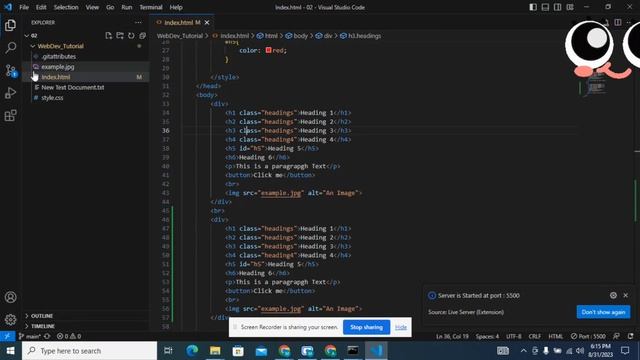
Task: Open the Extensions view
Action: (x=11, y=116)
